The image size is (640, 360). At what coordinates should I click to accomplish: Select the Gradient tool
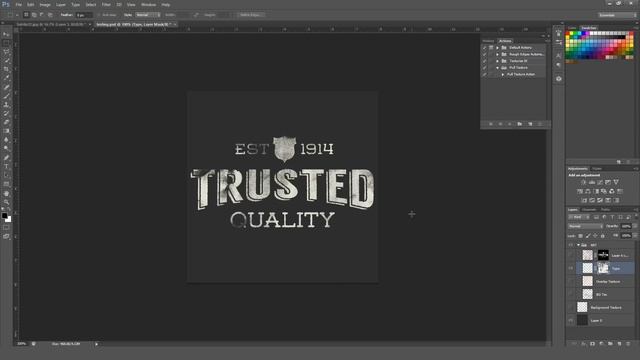pyautogui.click(x=6, y=131)
